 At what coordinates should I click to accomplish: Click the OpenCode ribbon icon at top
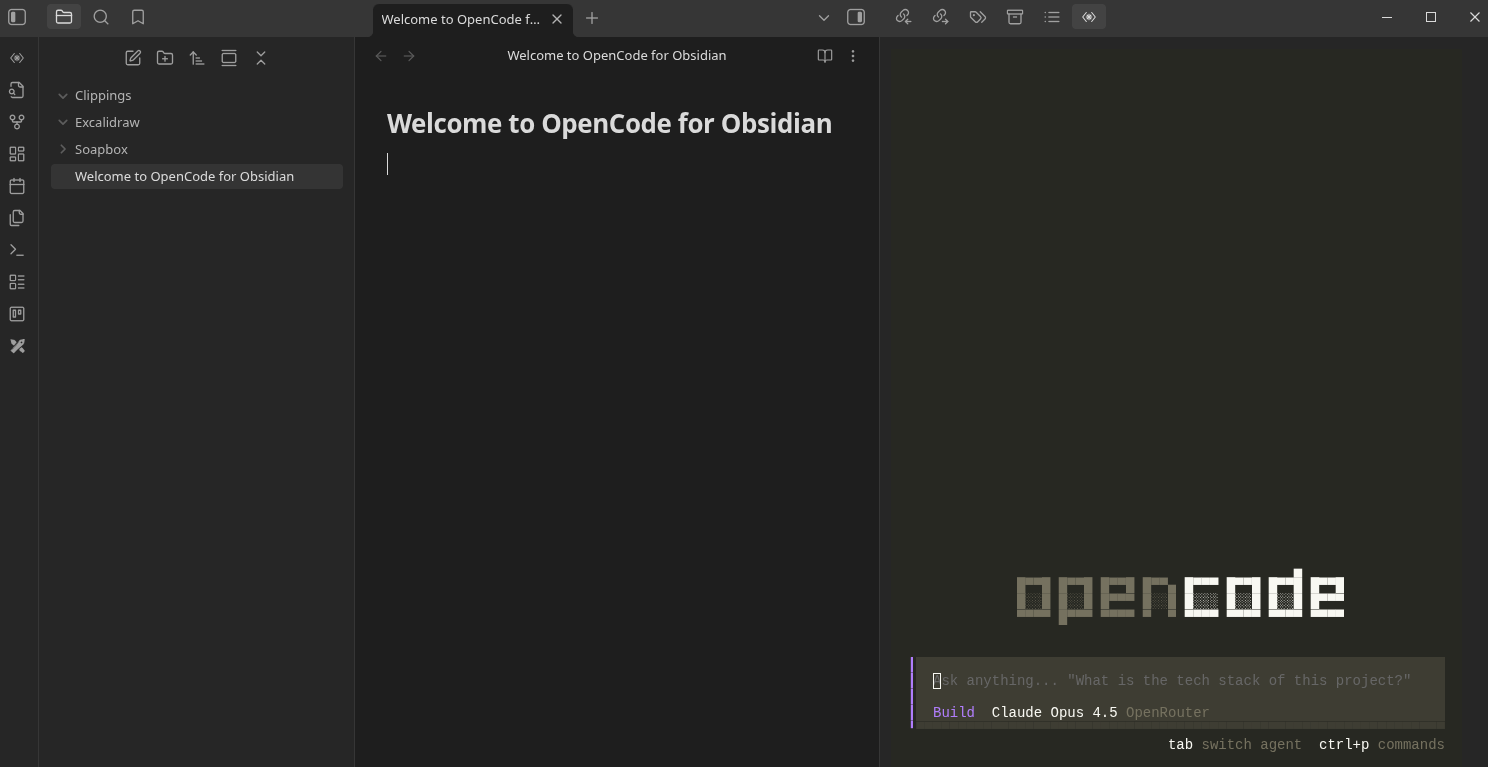coord(17,58)
